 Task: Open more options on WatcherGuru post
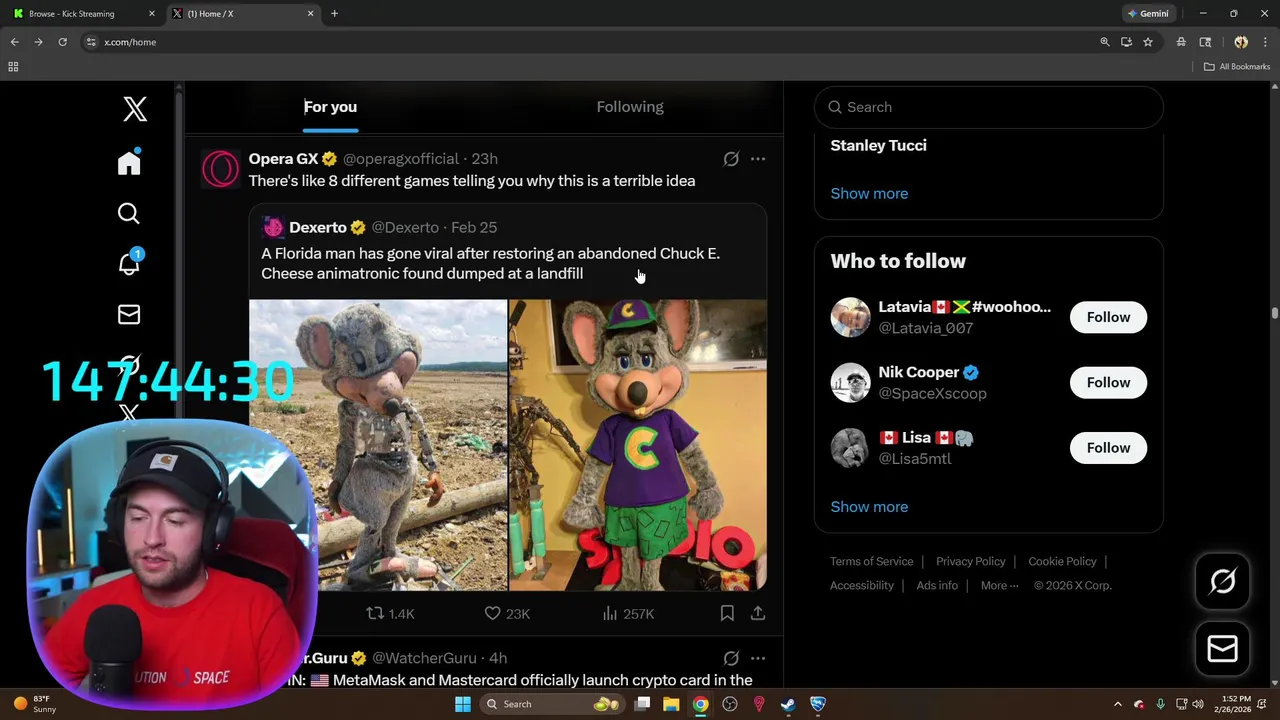(x=758, y=658)
